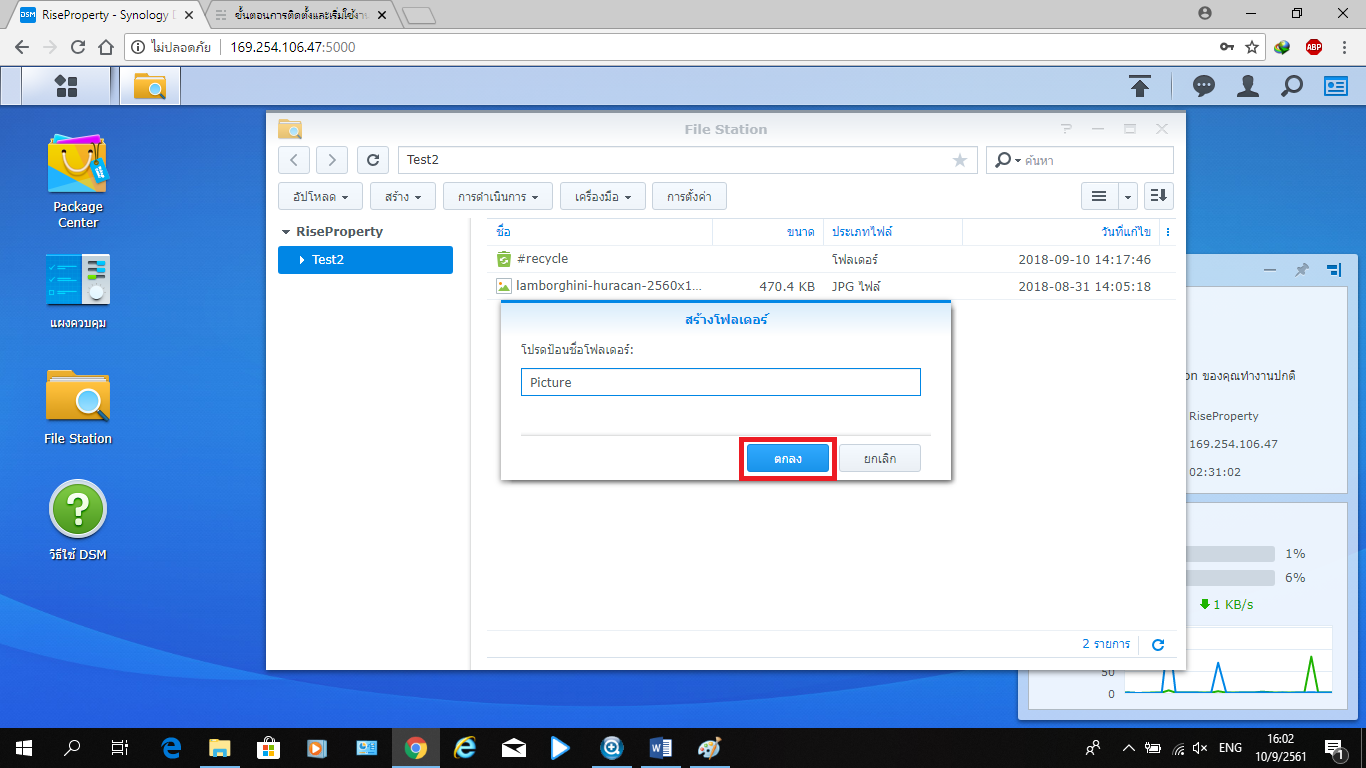Open the DSM Main Menu grid icon
Screen dimensions: 1366x768
(x=66, y=86)
